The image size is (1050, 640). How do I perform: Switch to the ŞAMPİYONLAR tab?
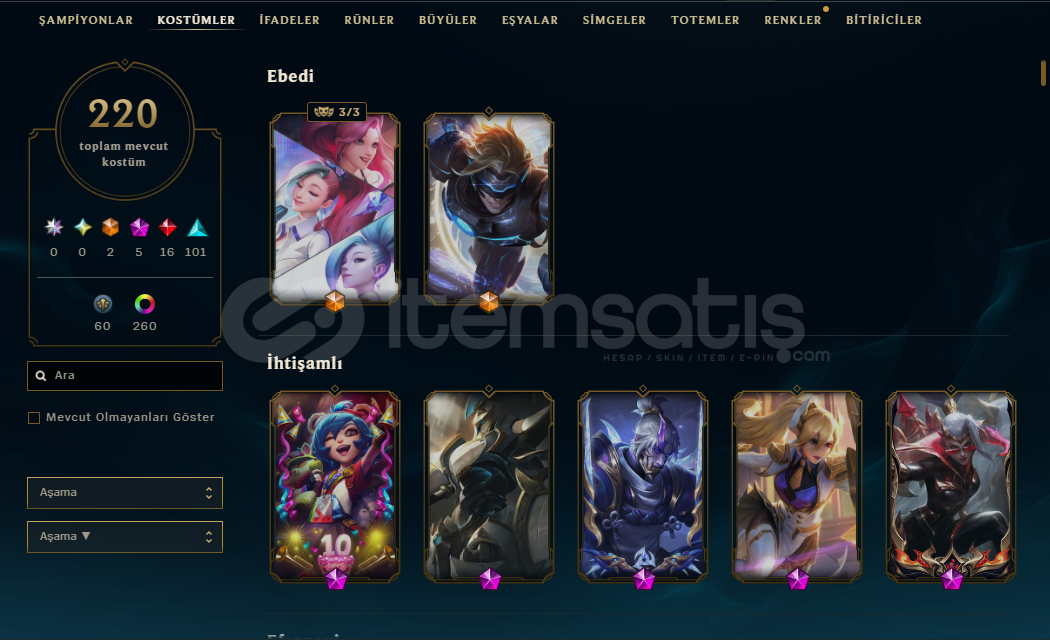point(86,20)
